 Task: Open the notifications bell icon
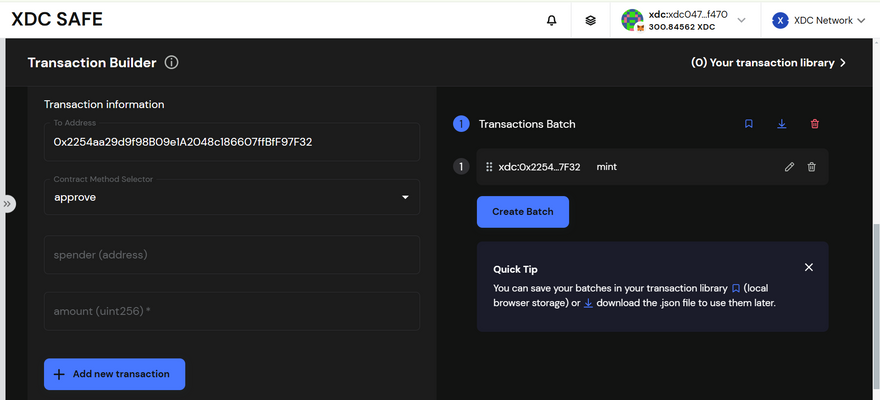click(x=552, y=20)
